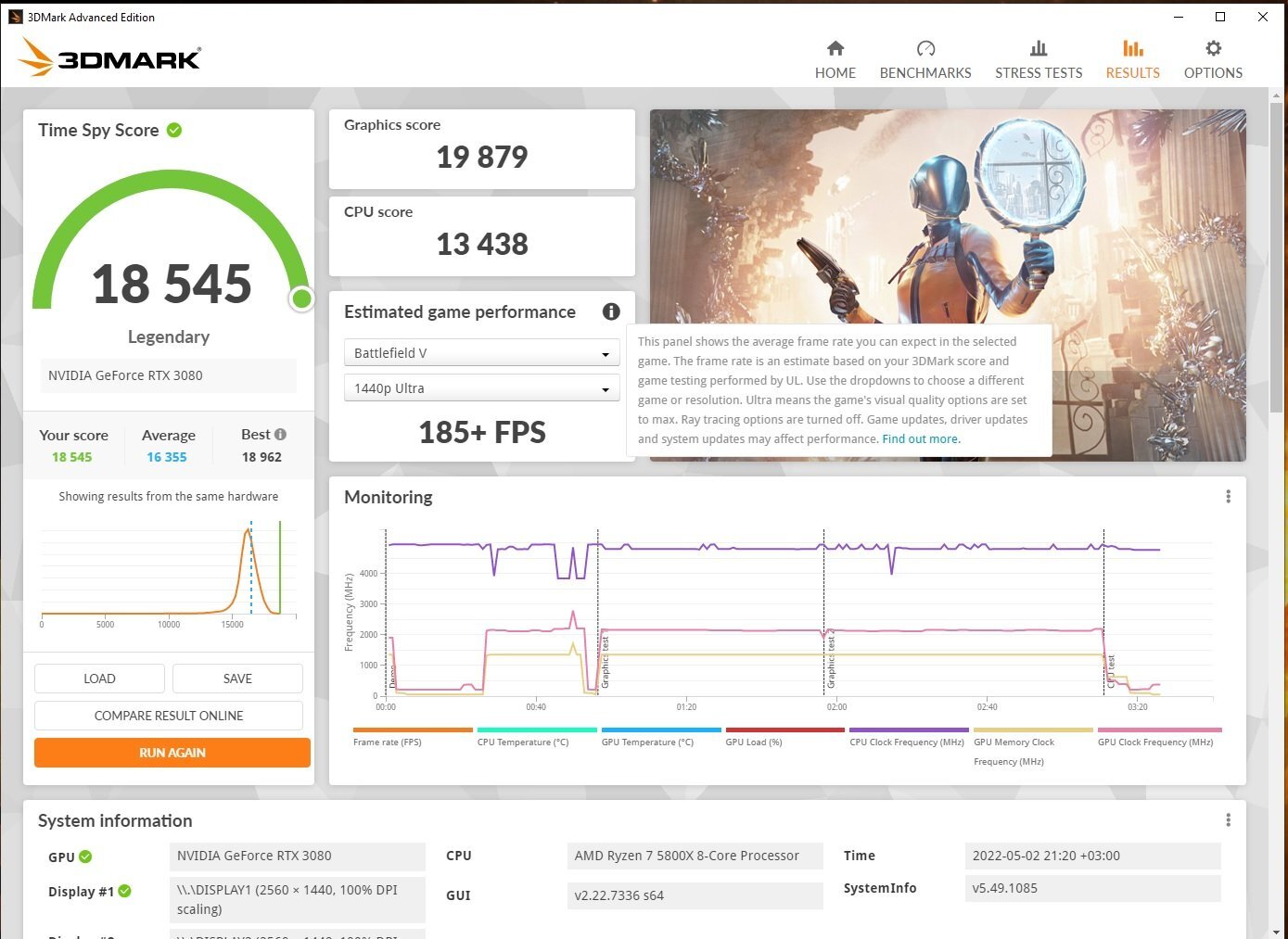Viewport: 1288px width, 939px height.
Task: Click the Graphics test 1 marker in Monitoring
Action: [605, 662]
